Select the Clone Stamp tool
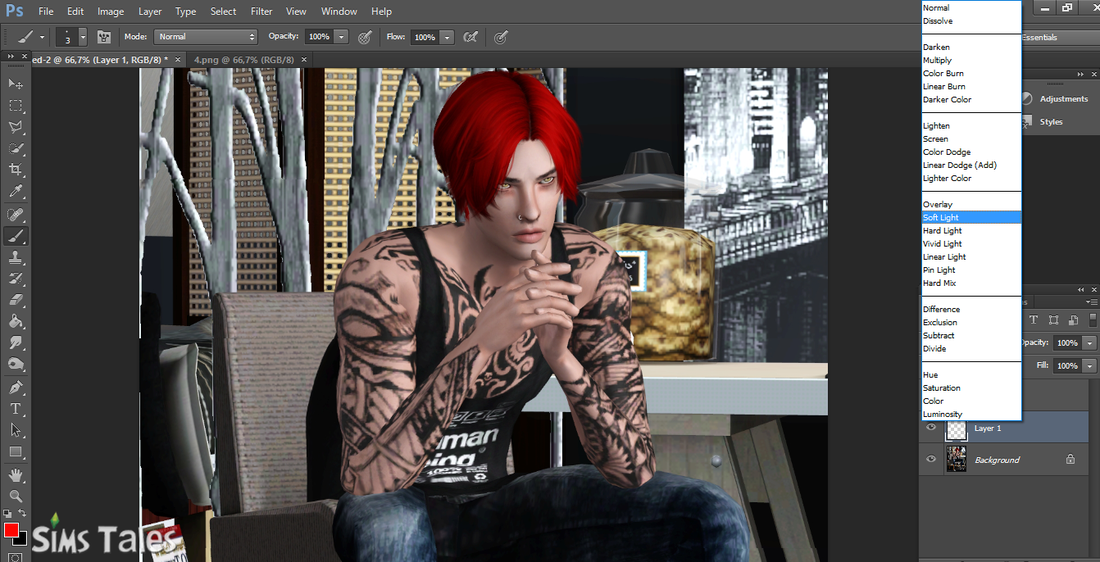 click(15, 257)
